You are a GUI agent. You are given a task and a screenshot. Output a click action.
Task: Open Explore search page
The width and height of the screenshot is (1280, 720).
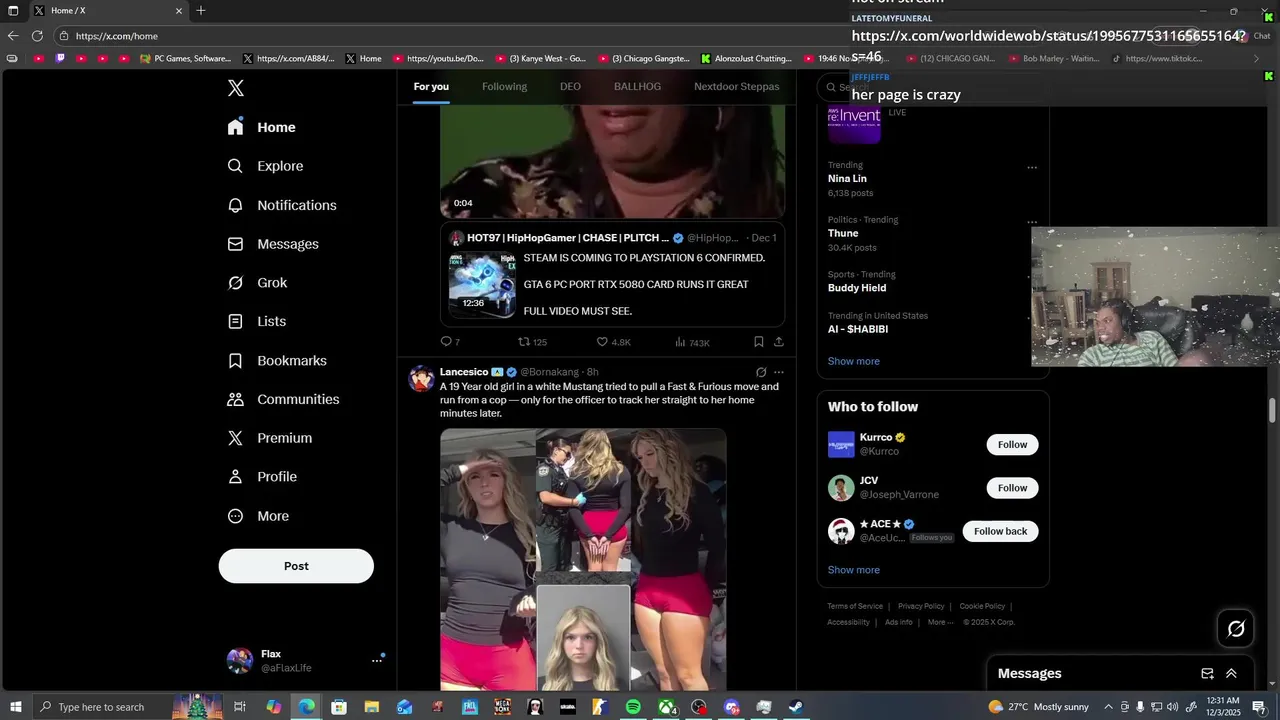(265, 166)
